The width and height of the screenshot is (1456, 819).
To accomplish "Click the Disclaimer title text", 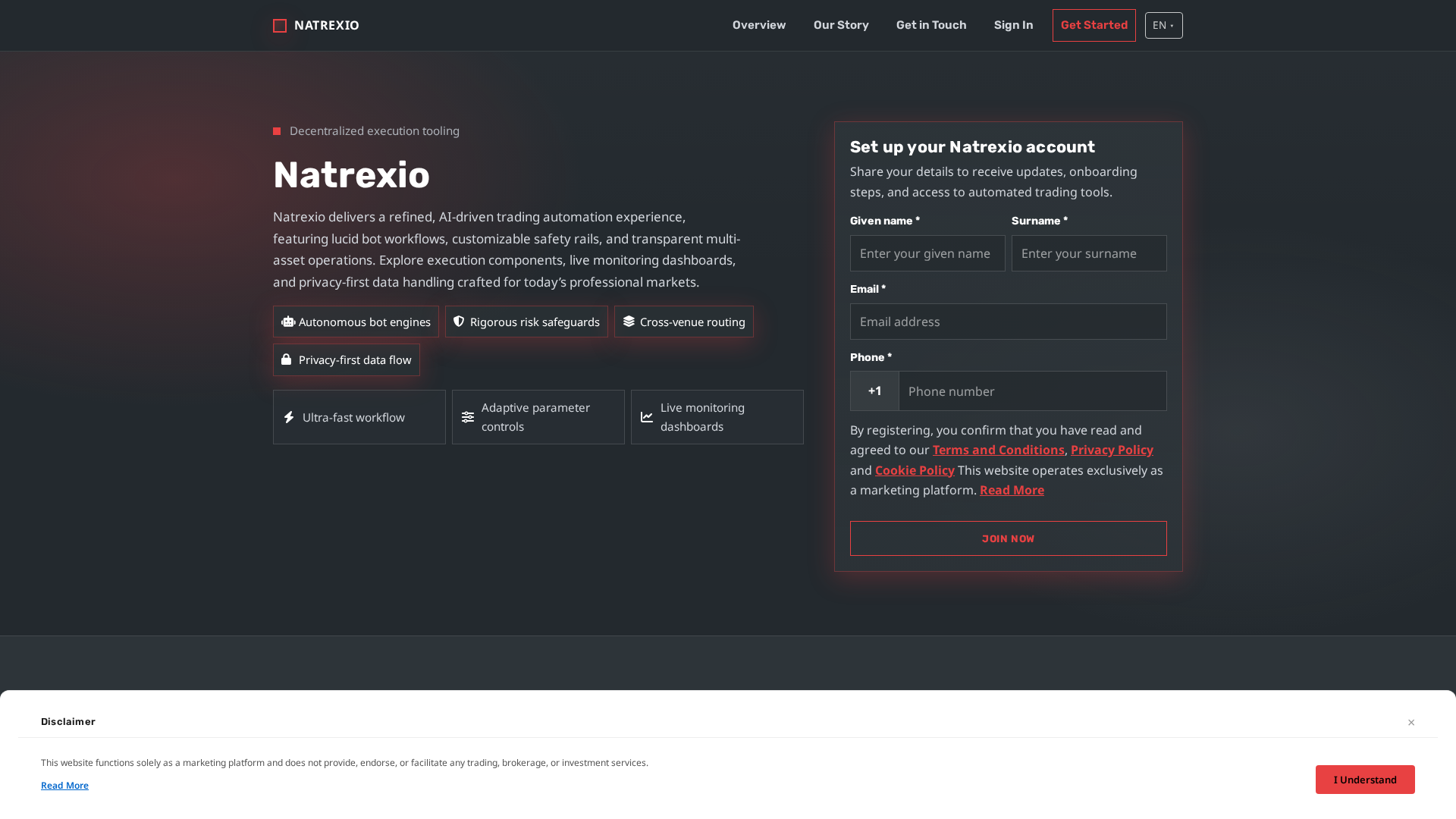I will point(68,722).
